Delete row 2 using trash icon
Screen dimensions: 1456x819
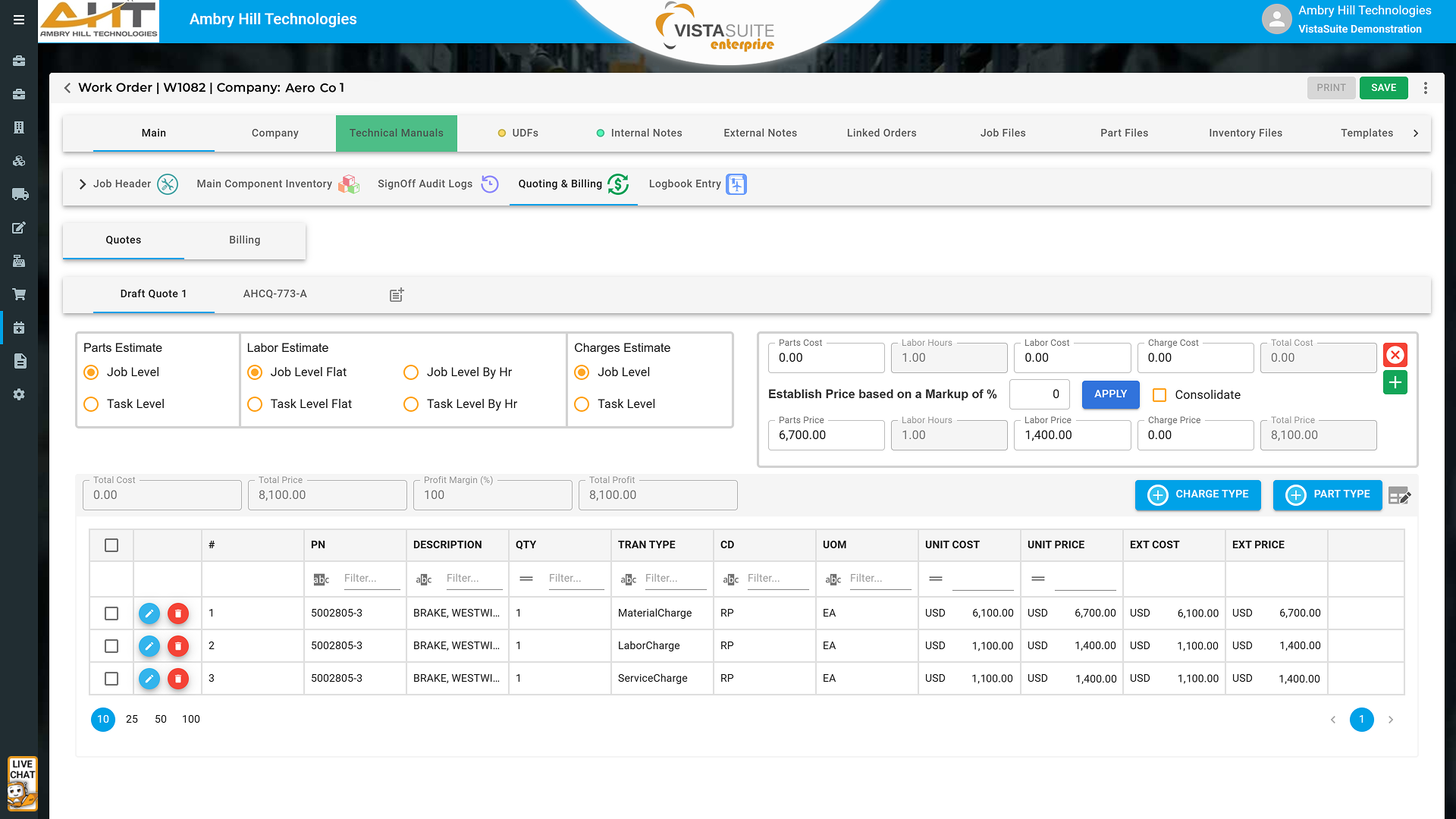[x=178, y=646]
